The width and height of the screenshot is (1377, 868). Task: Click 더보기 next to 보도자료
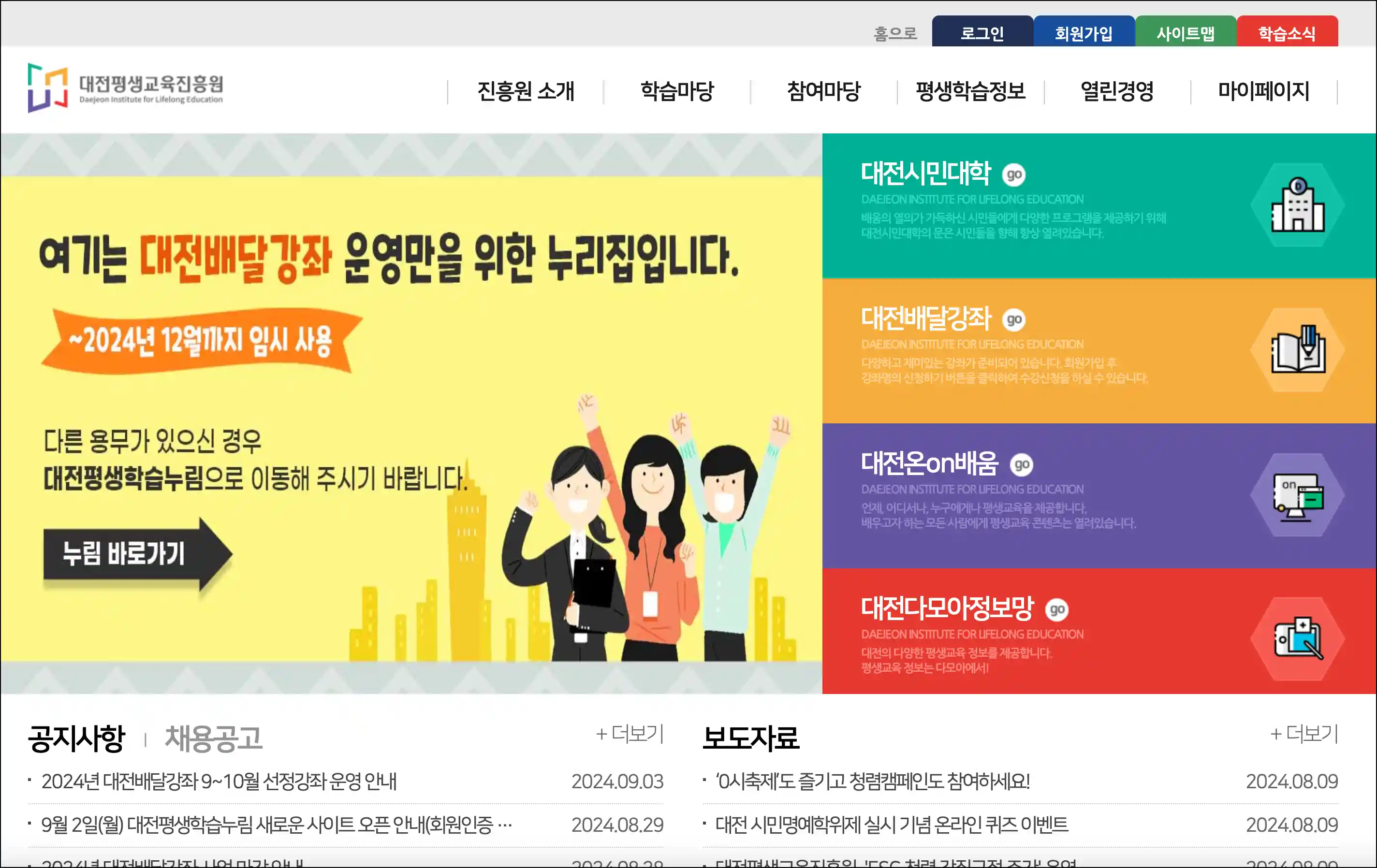pyautogui.click(x=1304, y=733)
